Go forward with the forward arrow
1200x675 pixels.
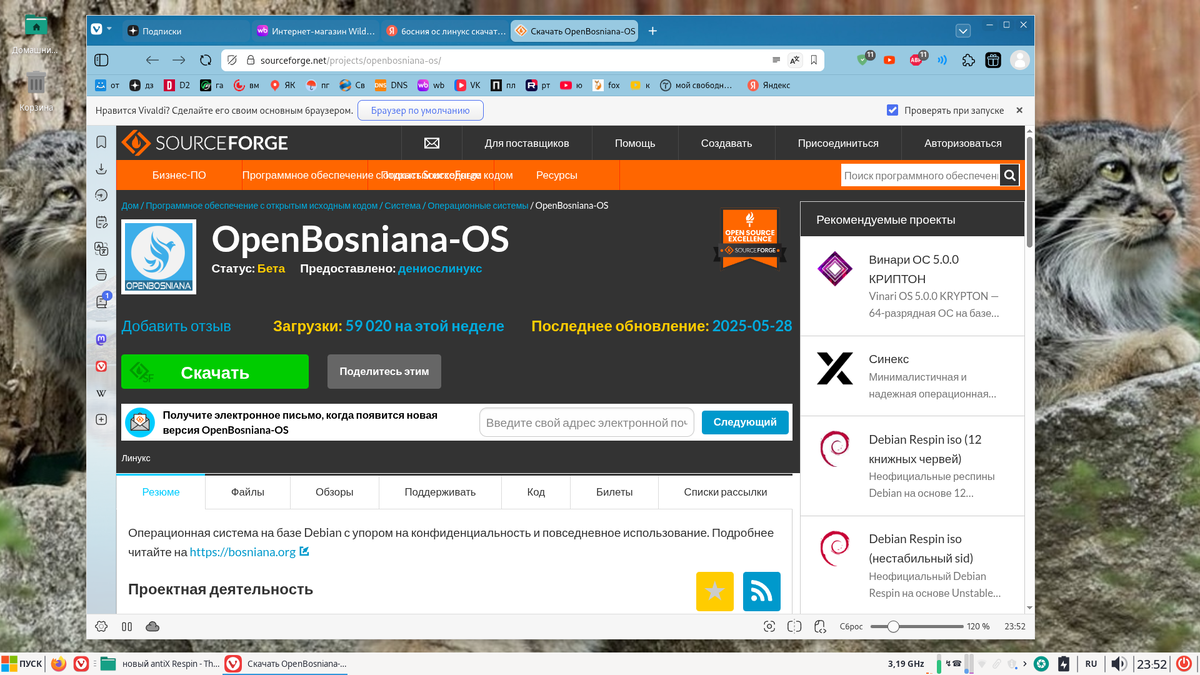click(178, 60)
